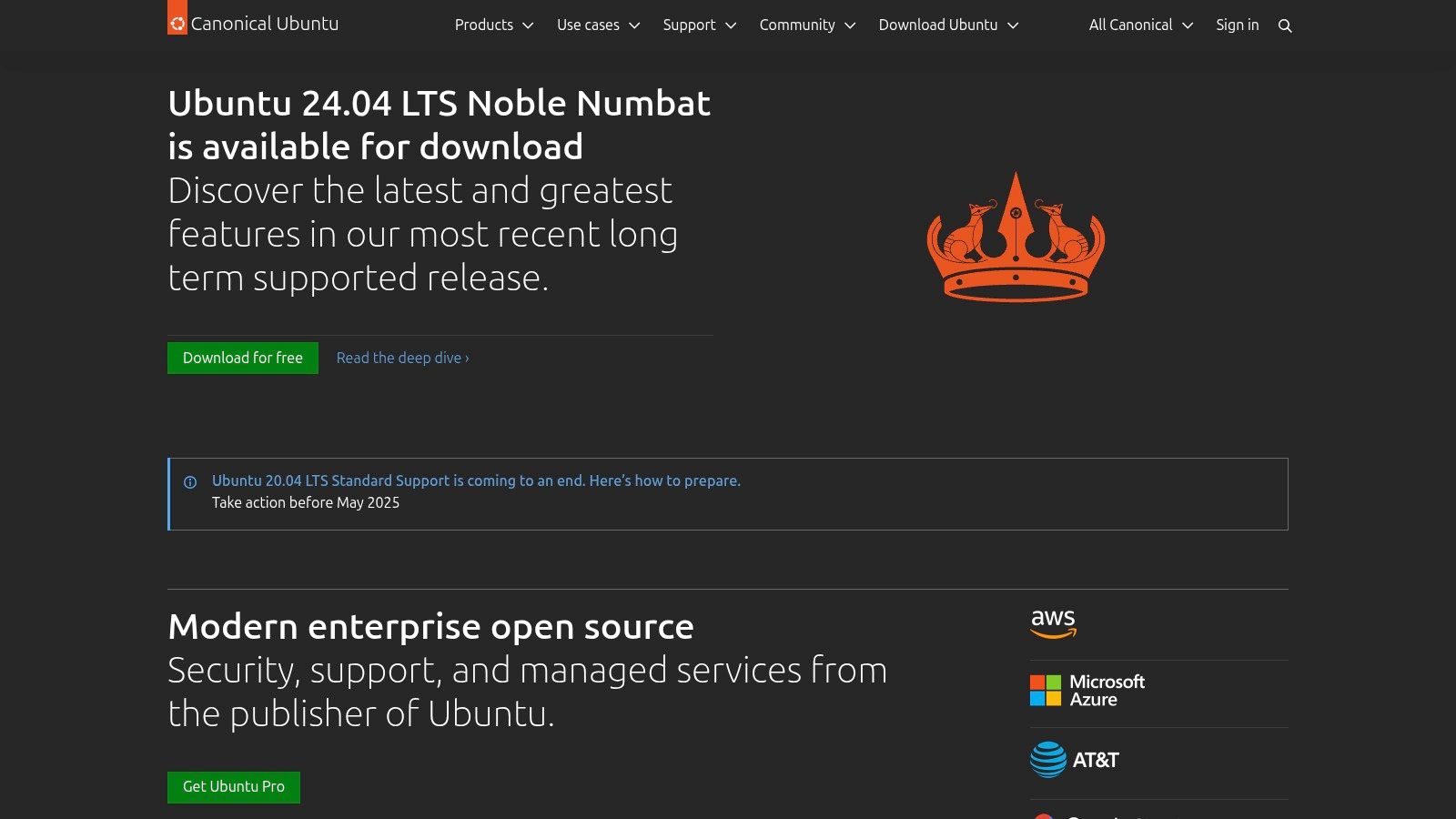Click the Noble Numbat crown illustration
The image size is (1456, 819).
tap(1016, 237)
